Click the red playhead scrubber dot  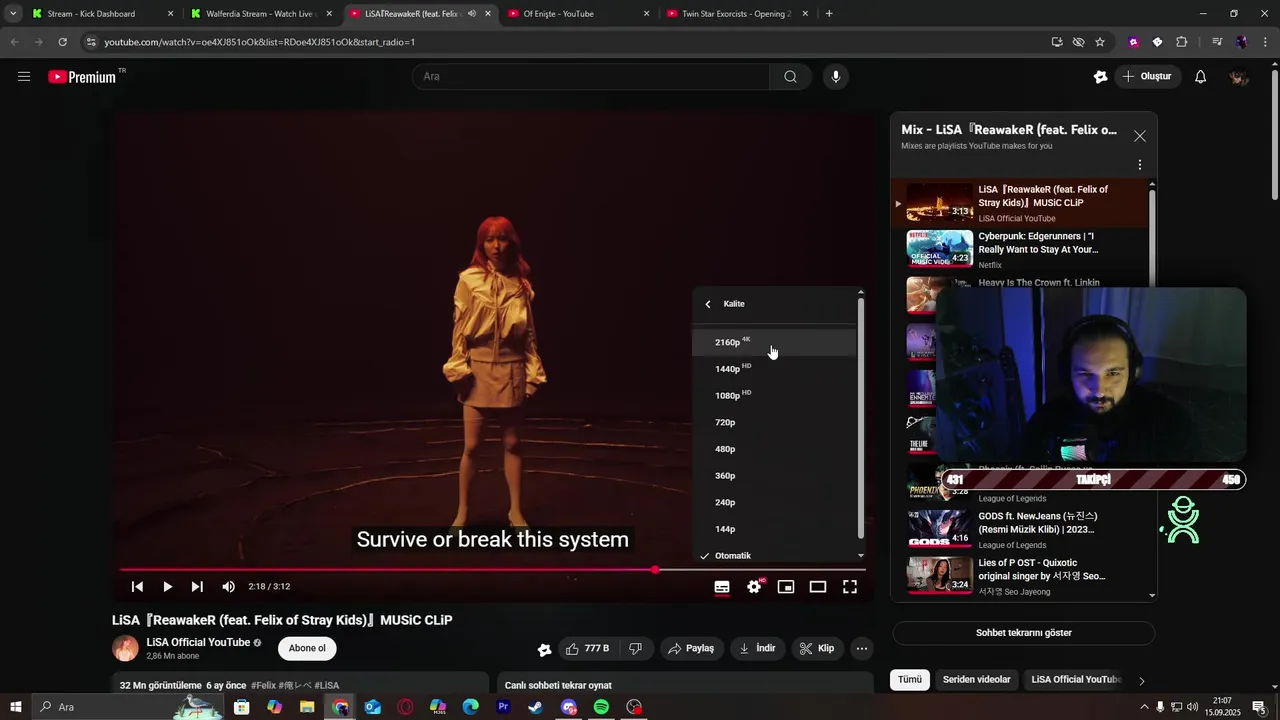point(655,570)
